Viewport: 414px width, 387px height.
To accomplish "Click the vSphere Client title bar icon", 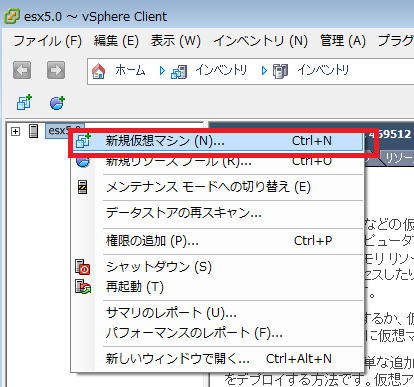I will click(x=12, y=16).
